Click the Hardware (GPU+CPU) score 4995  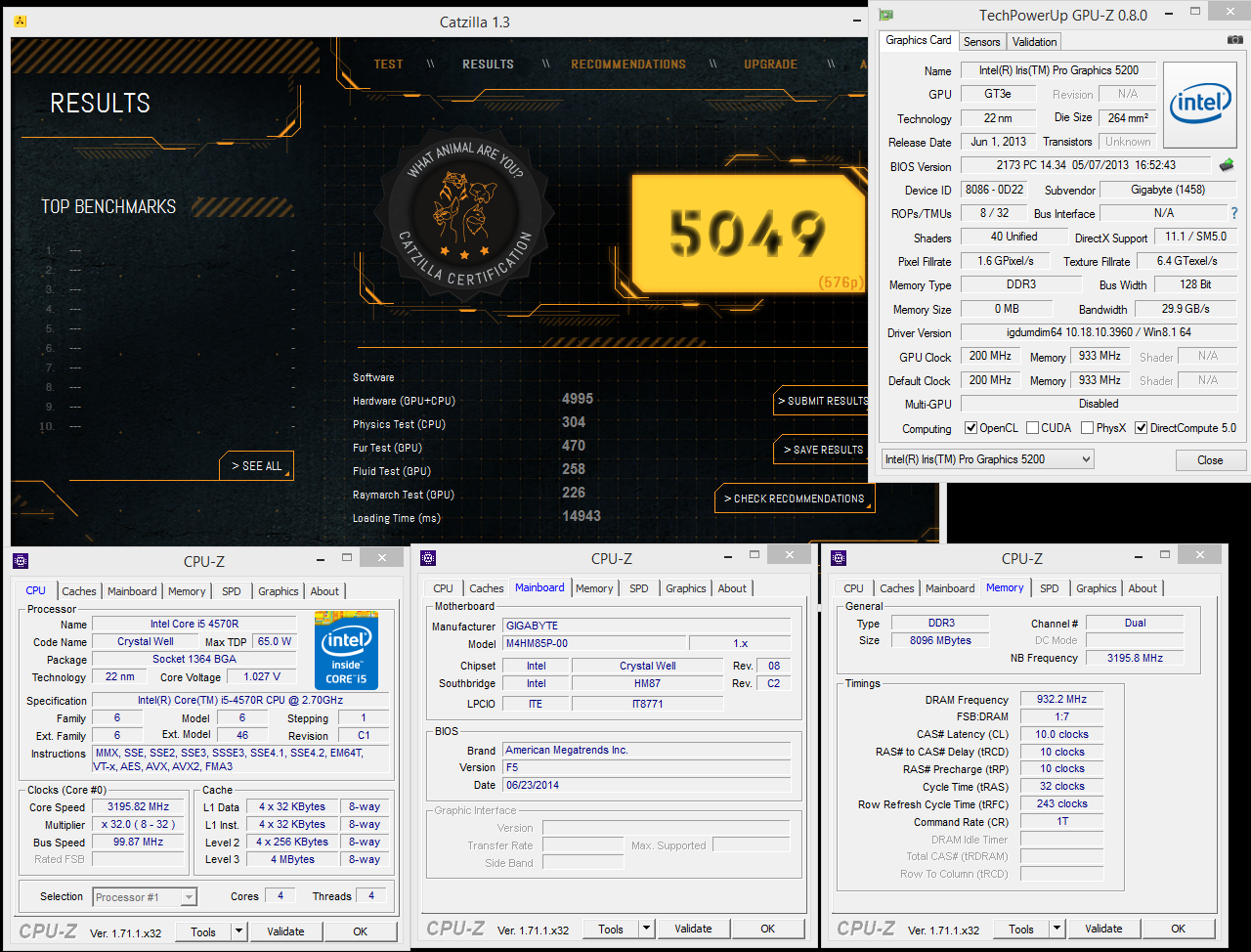[x=578, y=399]
